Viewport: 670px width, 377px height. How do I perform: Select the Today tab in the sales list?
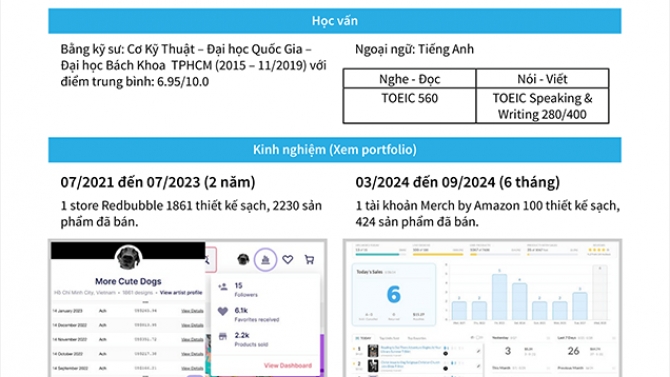tap(363, 338)
